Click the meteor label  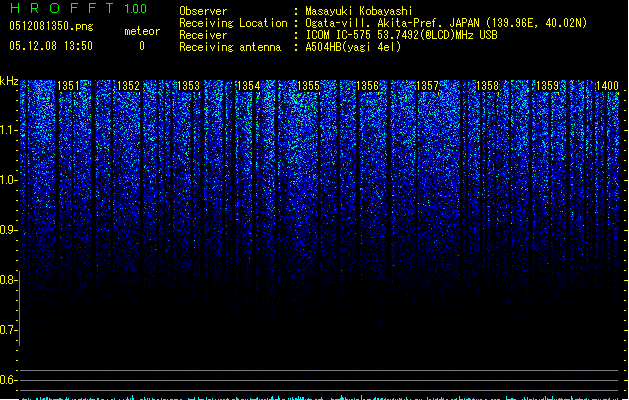pos(142,31)
